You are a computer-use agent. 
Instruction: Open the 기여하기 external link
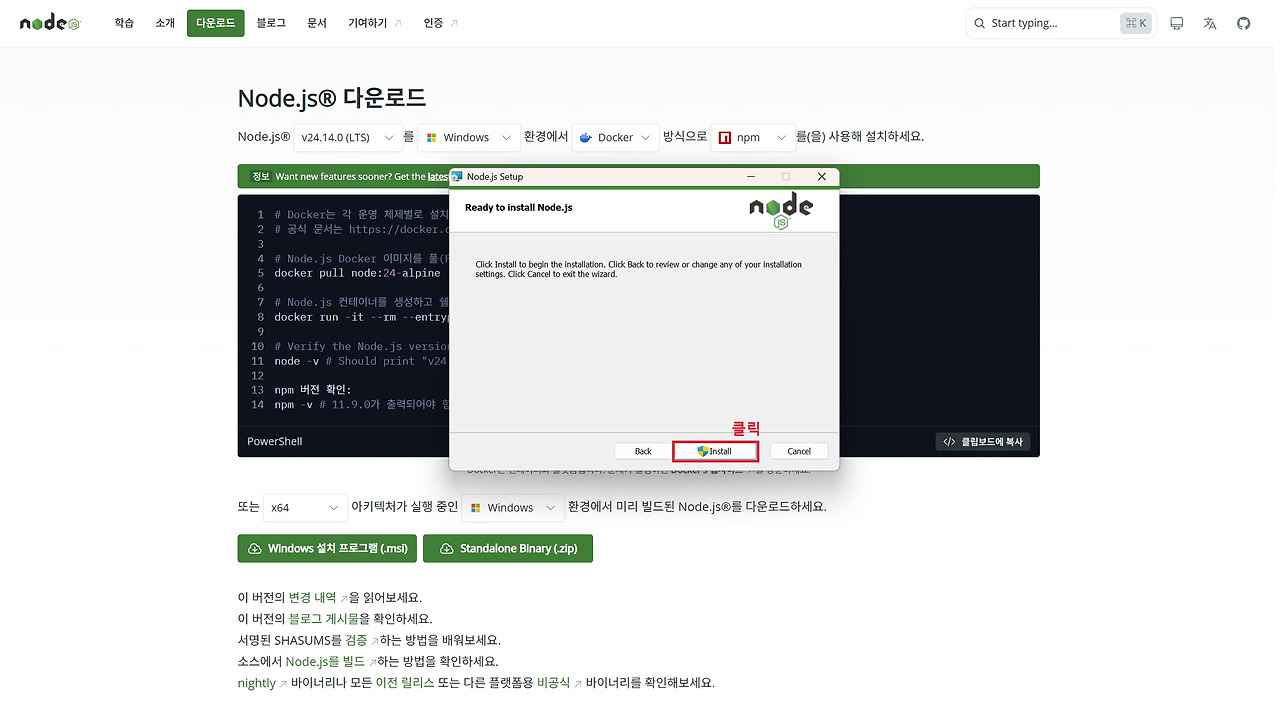pyautogui.click(x=375, y=23)
